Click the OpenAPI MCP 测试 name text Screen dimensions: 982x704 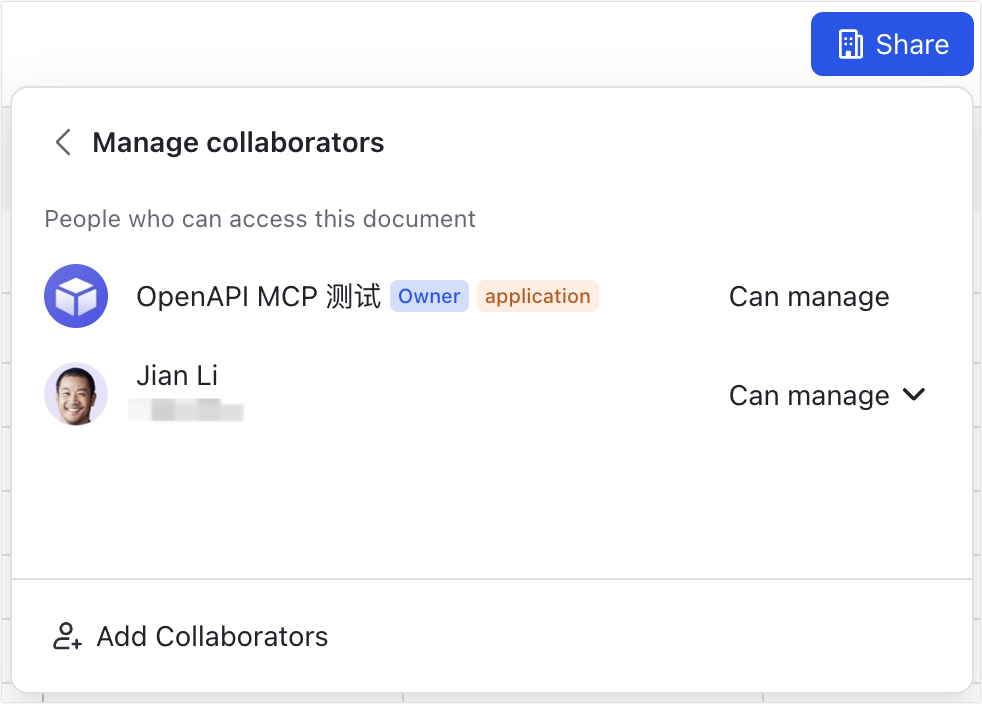click(x=258, y=294)
